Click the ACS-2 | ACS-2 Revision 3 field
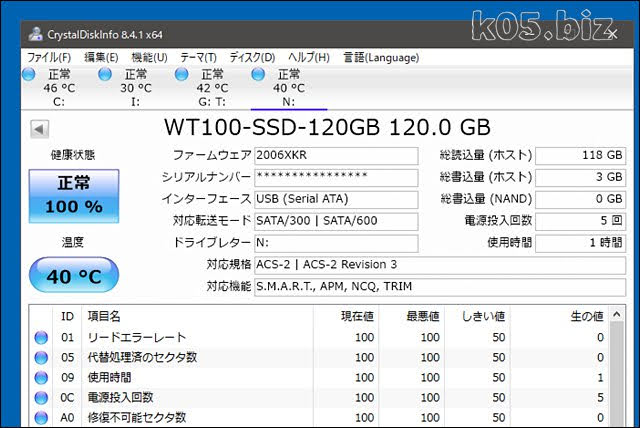The width and height of the screenshot is (640, 428). click(440, 265)
